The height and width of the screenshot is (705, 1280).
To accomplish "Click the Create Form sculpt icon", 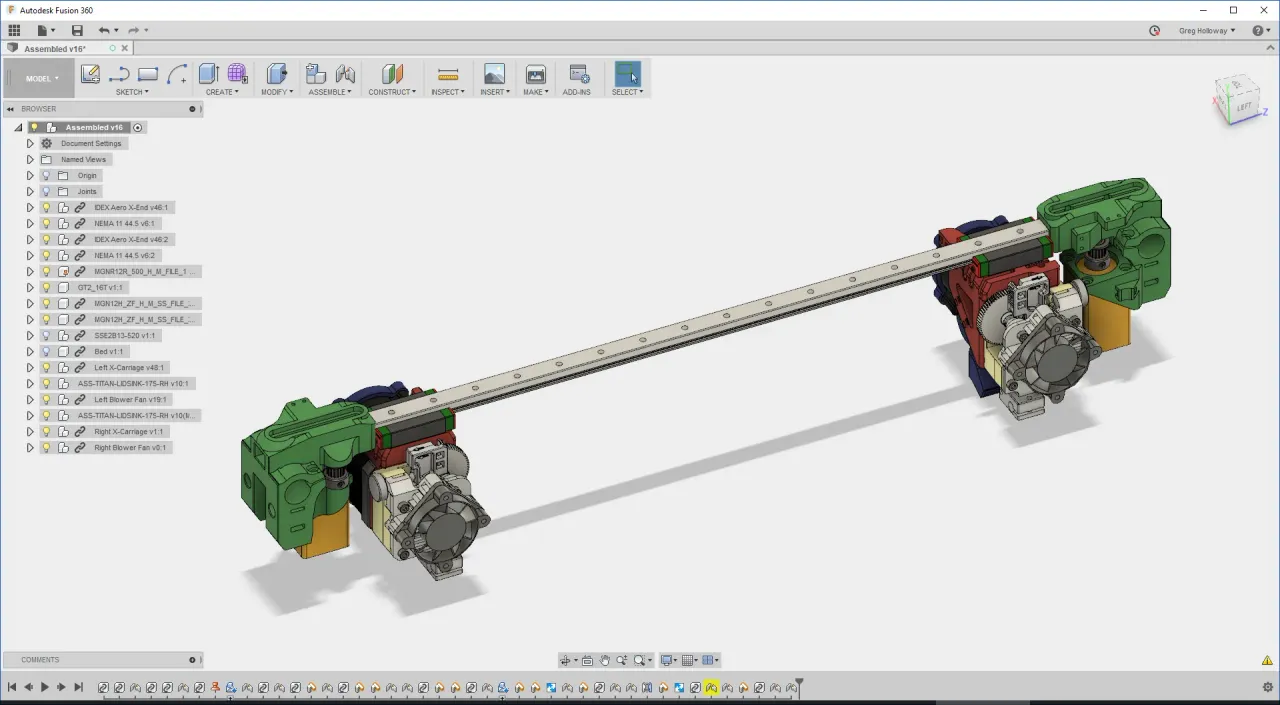I will [x=237, y=74].
